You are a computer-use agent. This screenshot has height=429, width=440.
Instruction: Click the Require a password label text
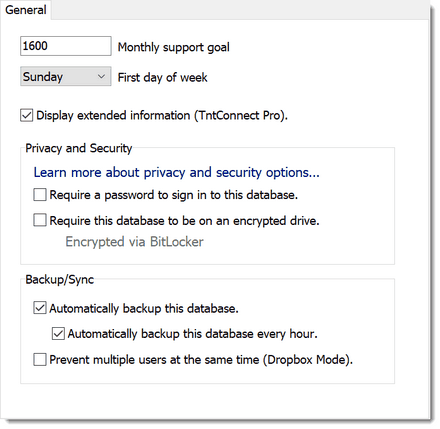(174, 195)
